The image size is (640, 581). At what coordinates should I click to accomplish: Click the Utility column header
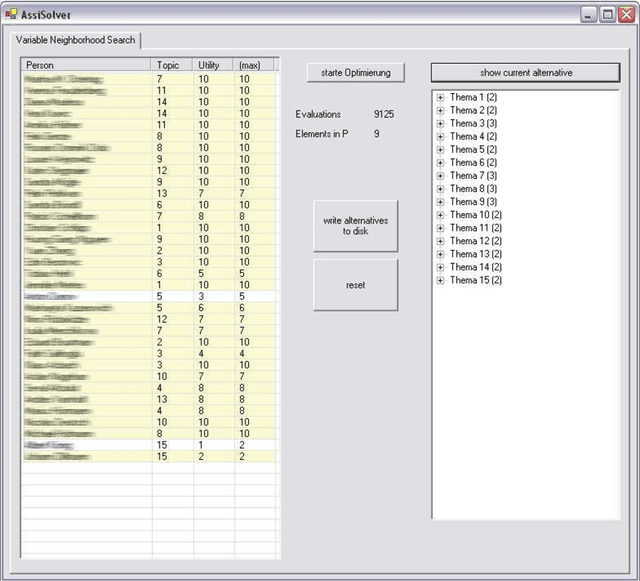(213, 65)
